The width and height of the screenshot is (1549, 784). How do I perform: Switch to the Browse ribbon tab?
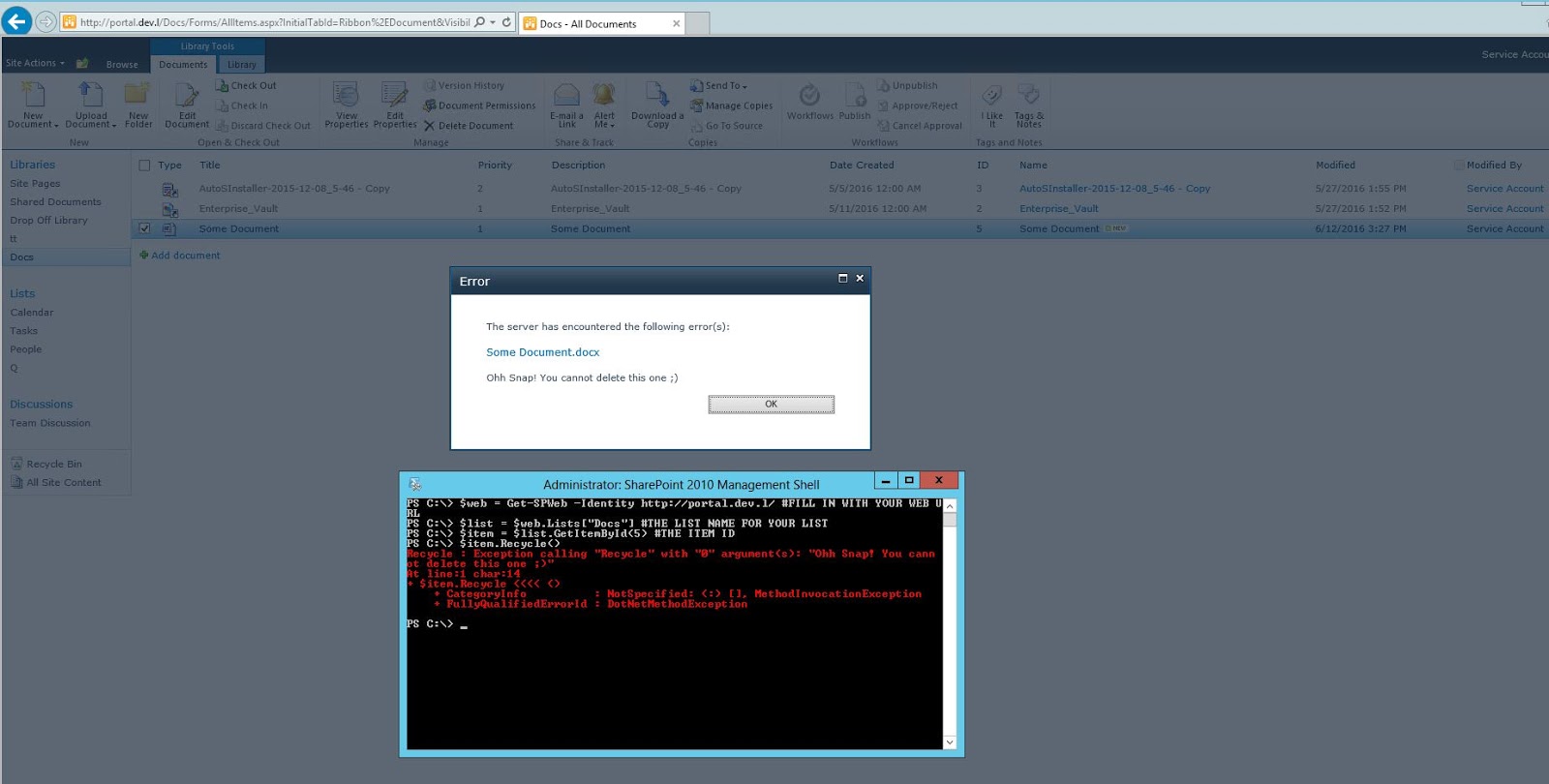point(122,65)
